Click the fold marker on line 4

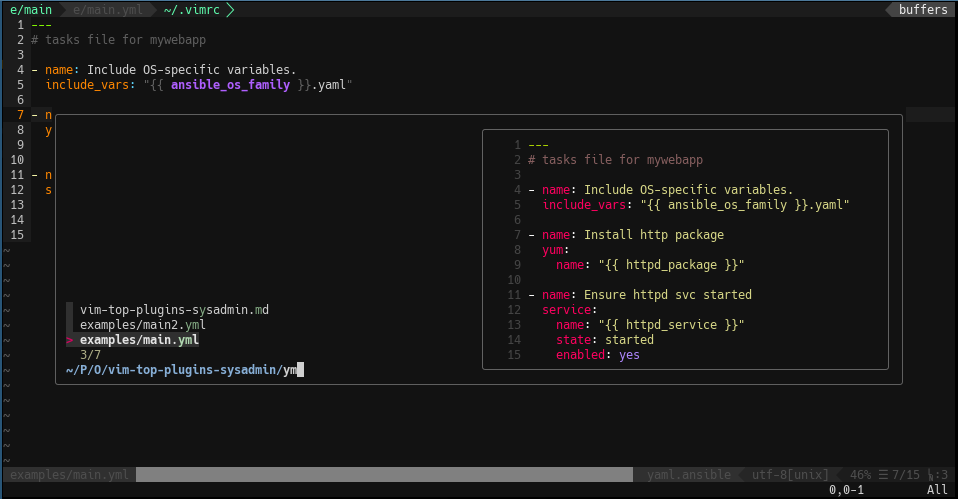point(35,70)
